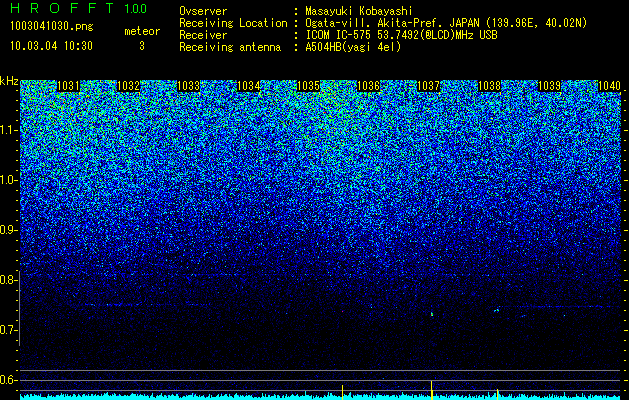
Task: Click the 0.6 kHz axis label
Action: 8,380
